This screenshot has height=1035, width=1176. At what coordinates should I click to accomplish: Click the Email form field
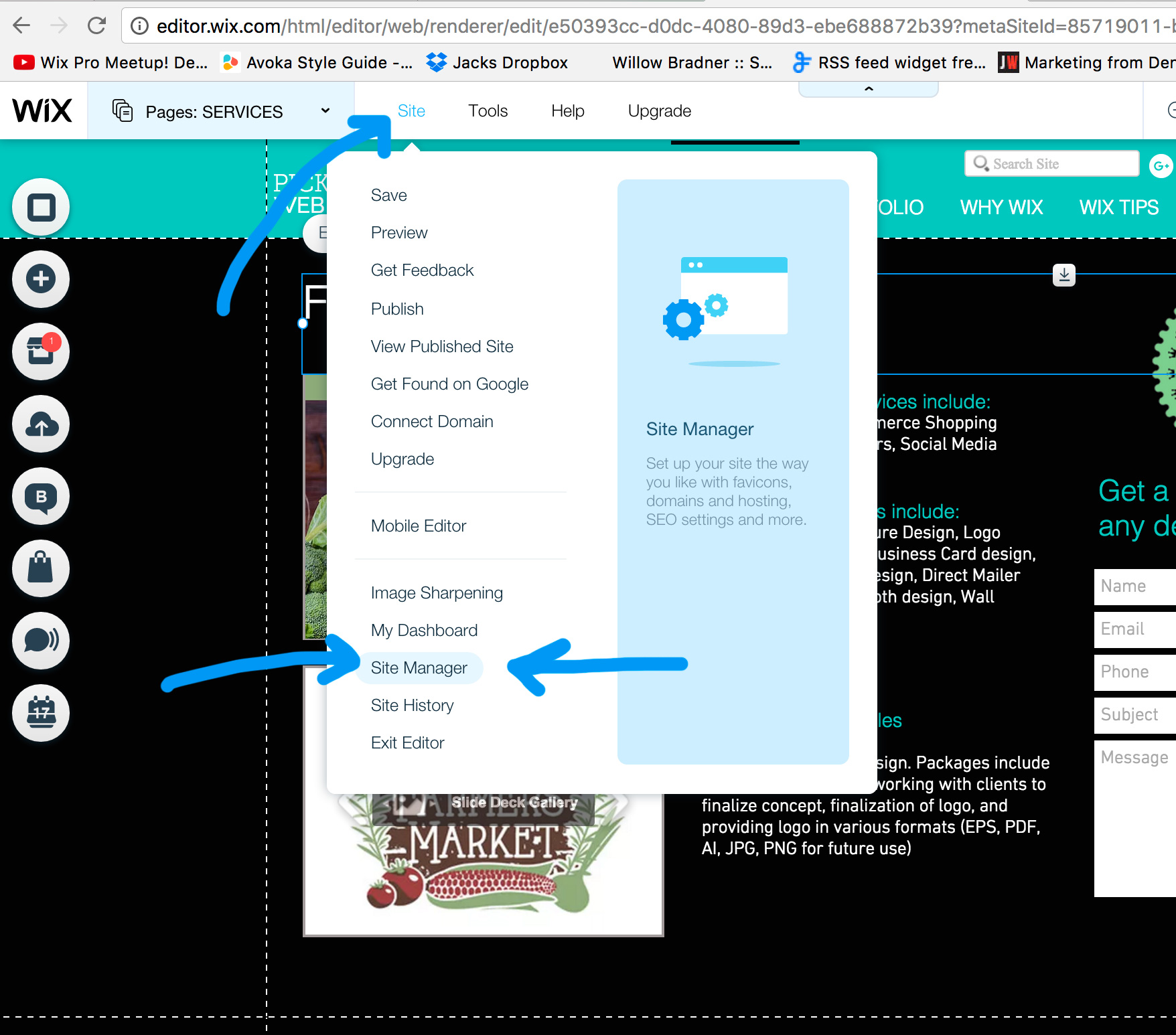coord(1135,629)
